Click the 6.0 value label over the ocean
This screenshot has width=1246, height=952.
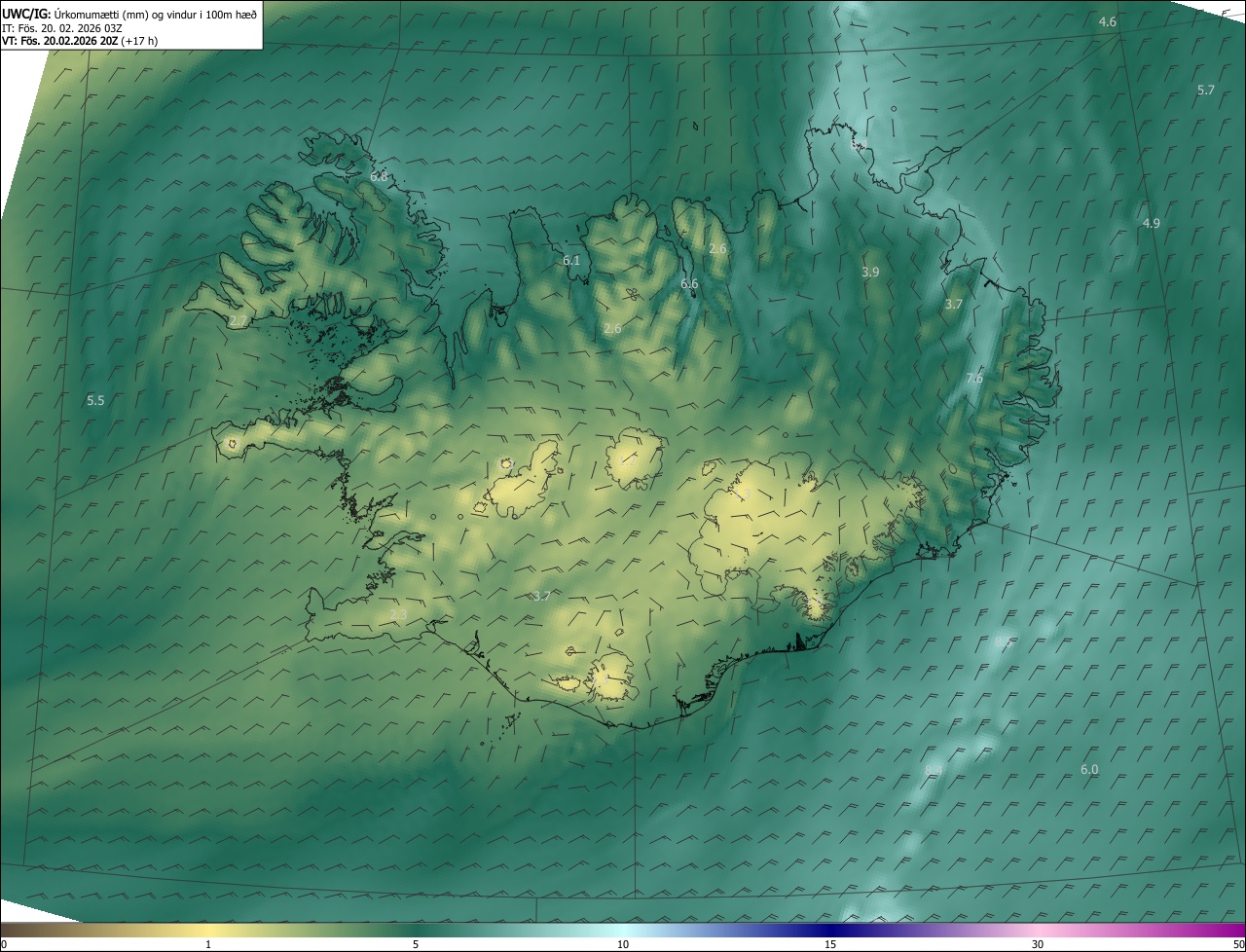1089,769
